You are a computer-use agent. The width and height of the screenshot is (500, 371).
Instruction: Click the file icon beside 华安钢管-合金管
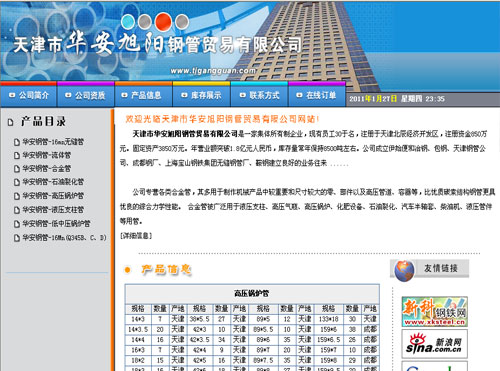(17, 169)
